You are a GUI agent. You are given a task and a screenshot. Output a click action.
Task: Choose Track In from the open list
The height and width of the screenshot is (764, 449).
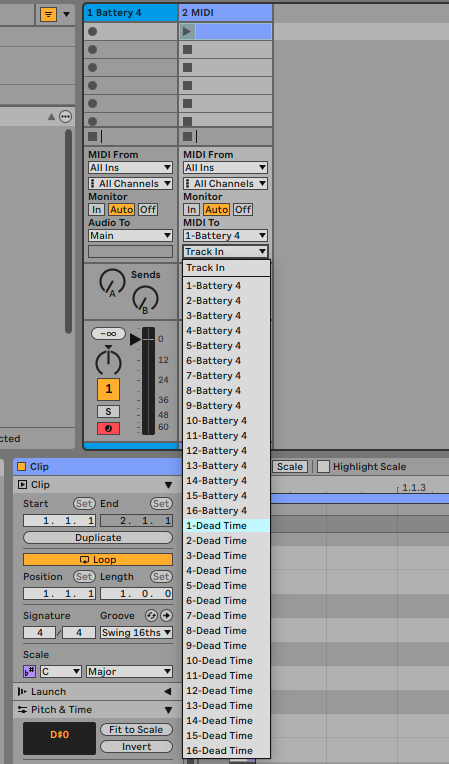click(226, 268)
